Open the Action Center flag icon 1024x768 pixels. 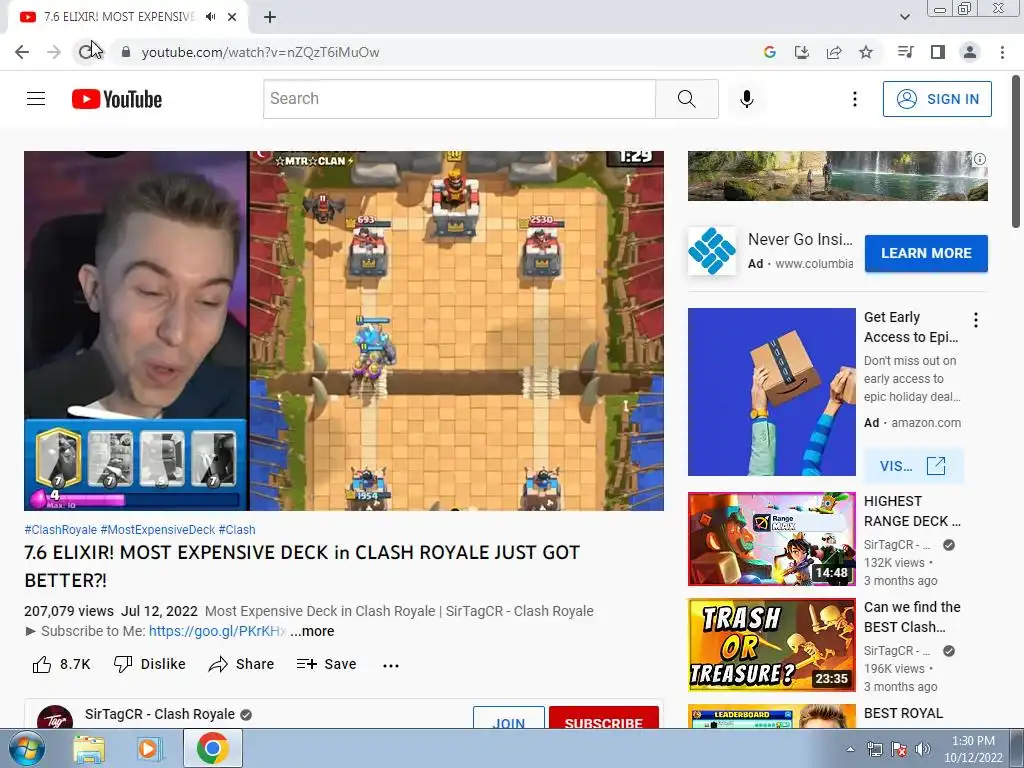tap(899, 749)
